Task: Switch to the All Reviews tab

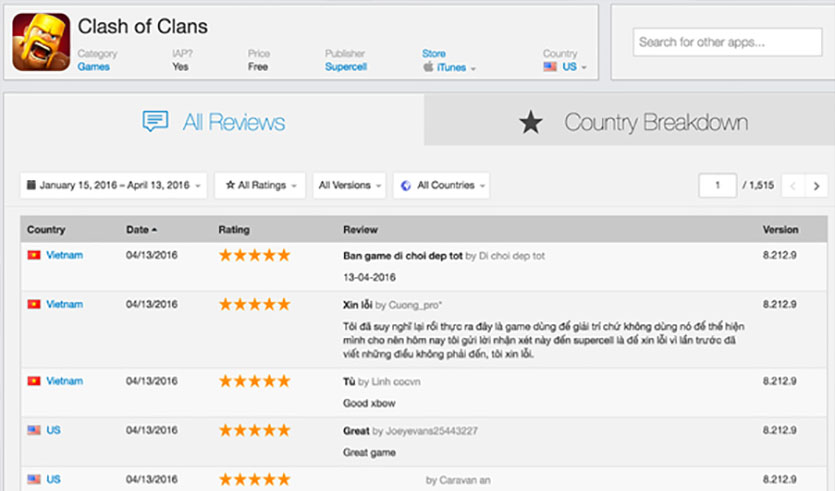Action: point(214,122)
